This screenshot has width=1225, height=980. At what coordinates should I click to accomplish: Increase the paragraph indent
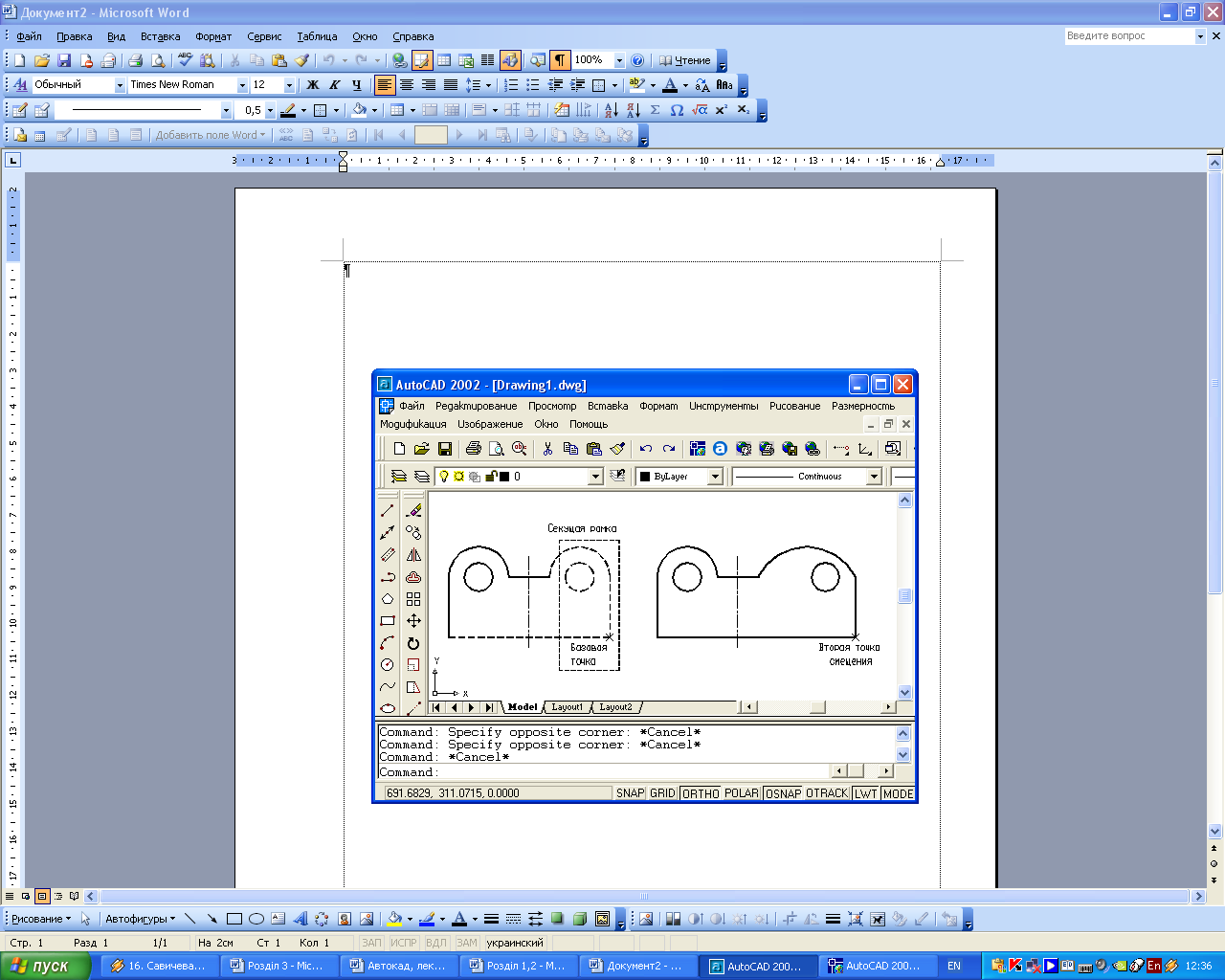point(577,85)
